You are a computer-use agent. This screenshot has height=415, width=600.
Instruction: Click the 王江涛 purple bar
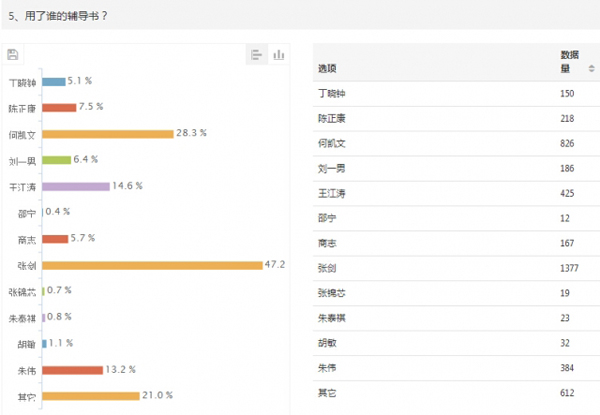tap(76, 187)
